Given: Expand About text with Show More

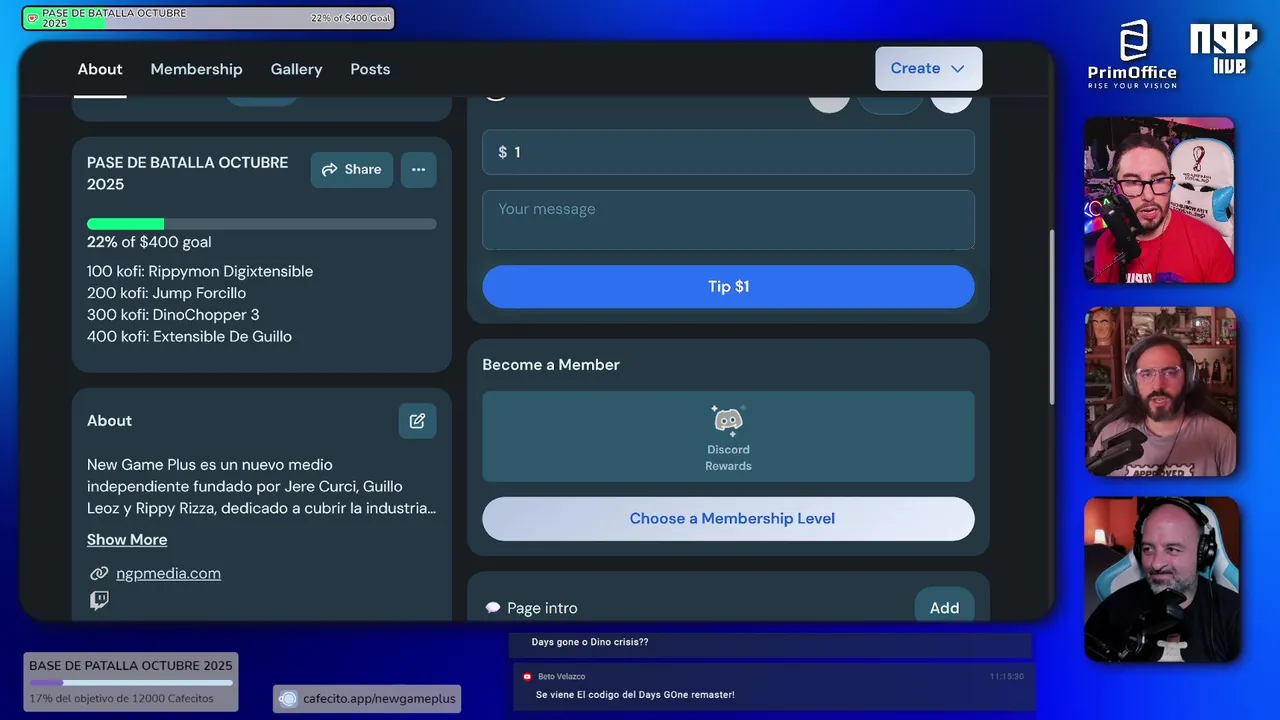Looking at the screenshot, I should click(127, 540).
